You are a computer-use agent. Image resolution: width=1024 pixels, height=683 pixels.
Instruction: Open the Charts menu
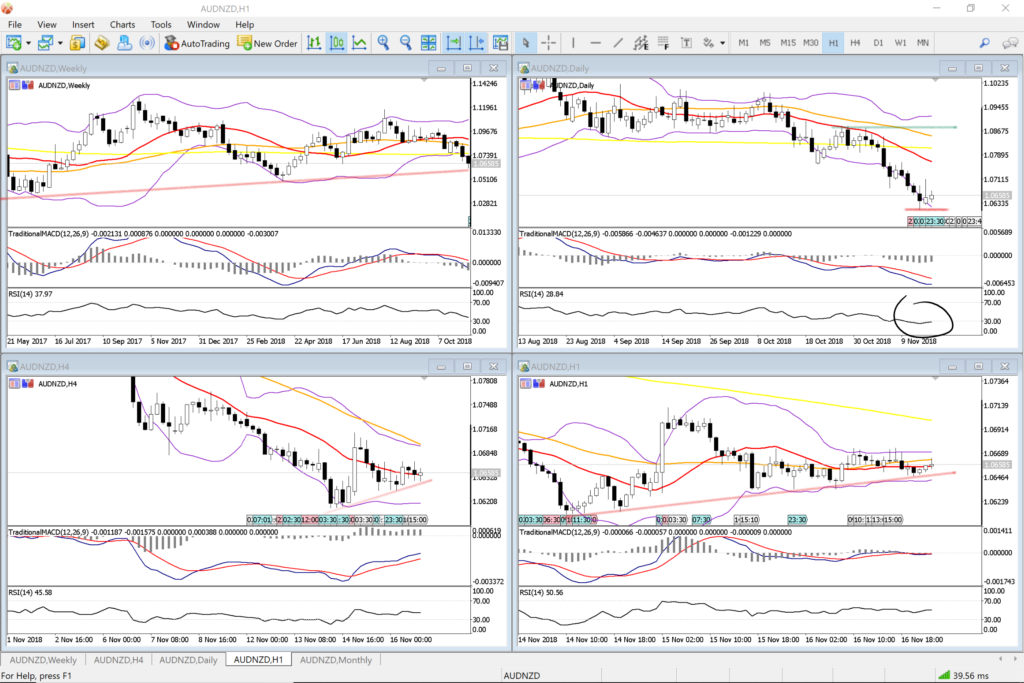tap(122, 24)
